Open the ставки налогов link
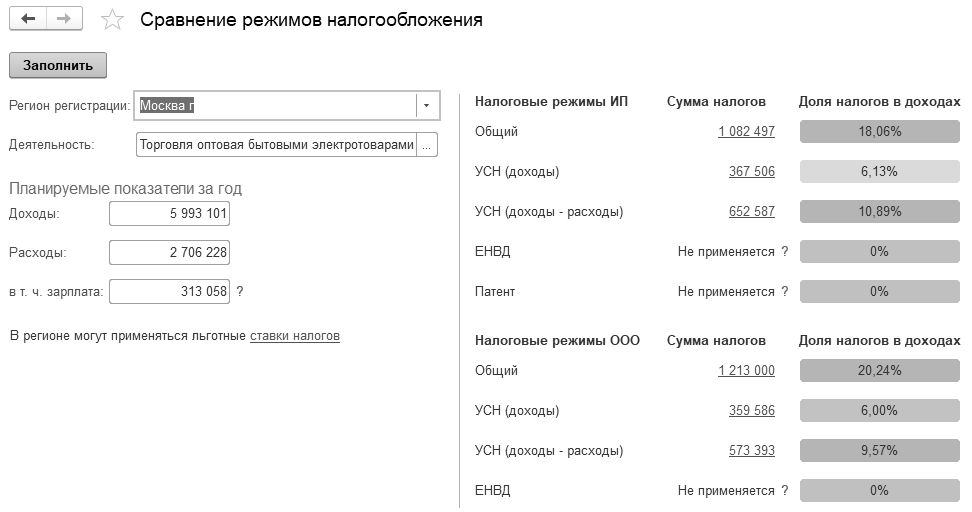Image resolution: width=972 pixels, height=512 pixels. point(295,336)
